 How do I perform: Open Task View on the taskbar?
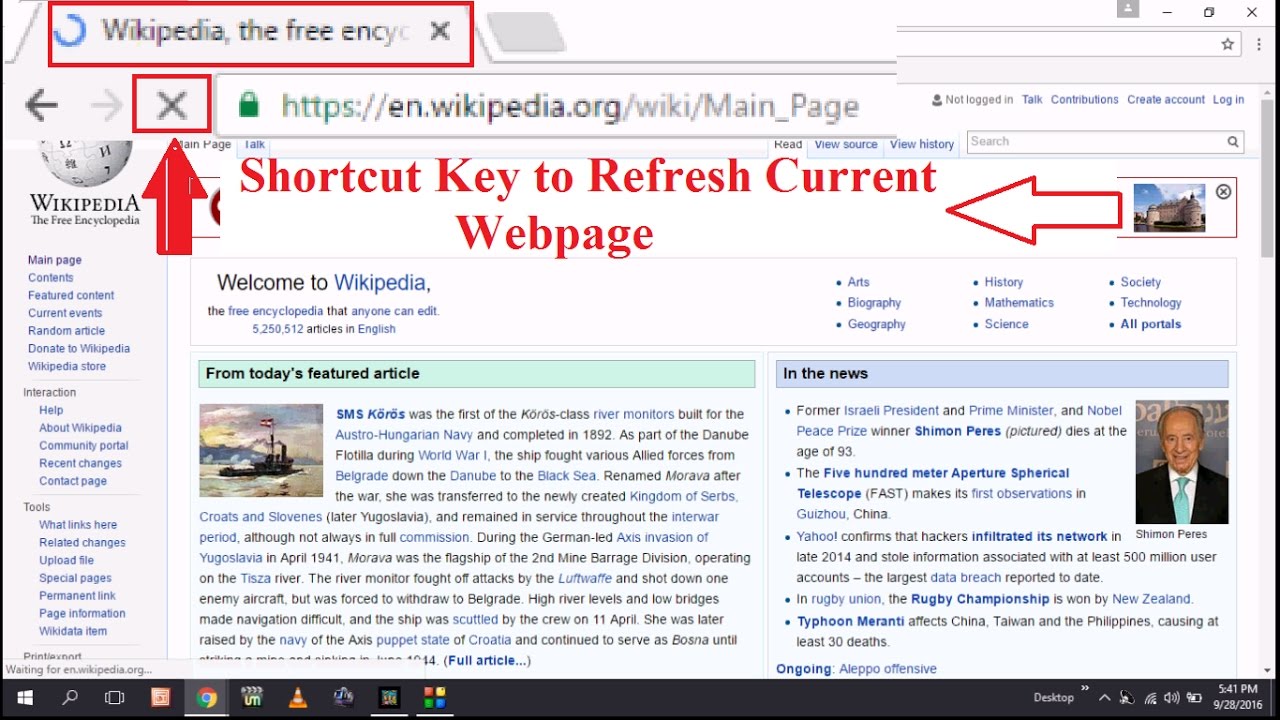(115, 698)
